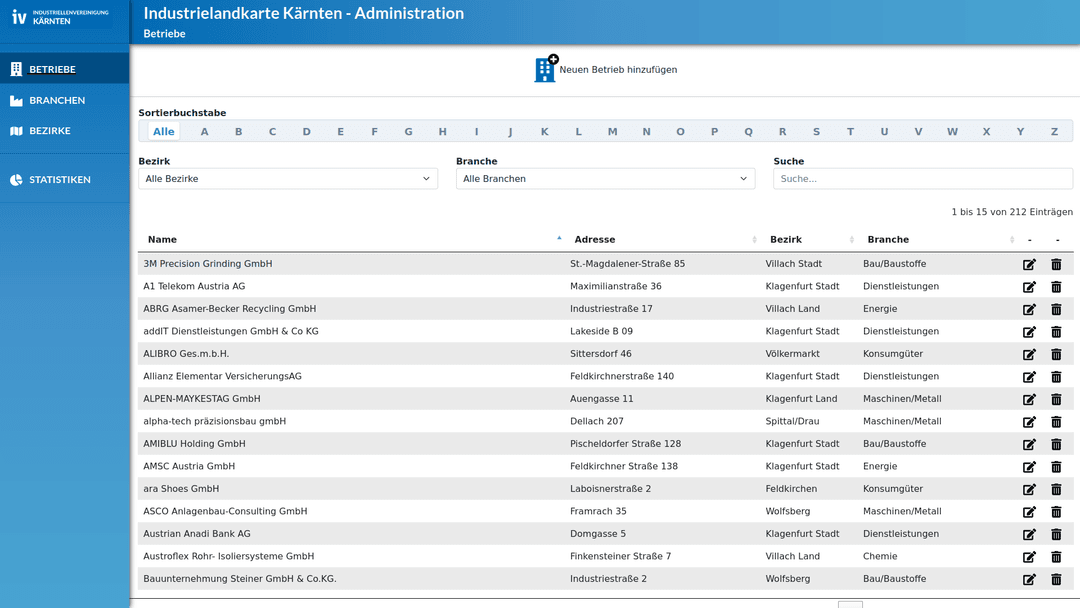Click the address Lakeside B 09
The height and width of the screenshot is (608, 1080).
[x=601, y=331]
